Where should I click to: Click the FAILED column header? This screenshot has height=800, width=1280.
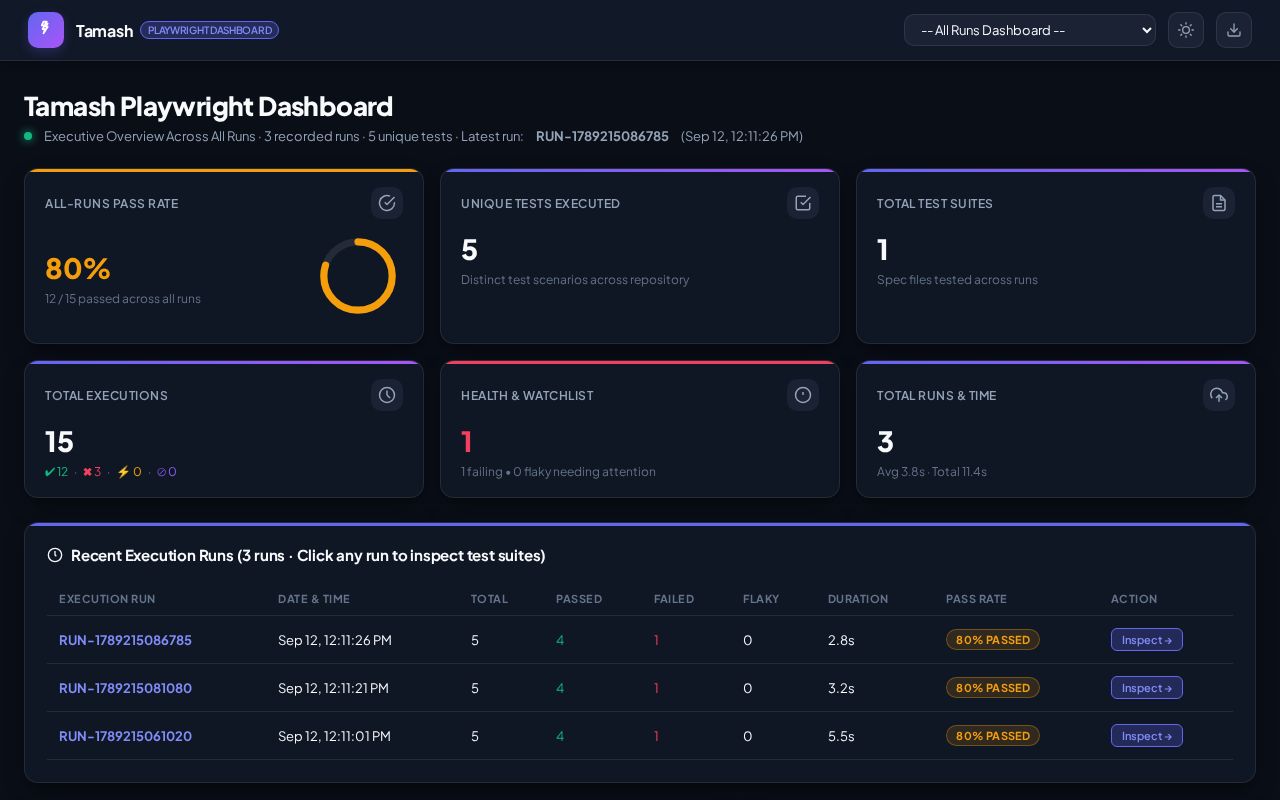[674, 599]
